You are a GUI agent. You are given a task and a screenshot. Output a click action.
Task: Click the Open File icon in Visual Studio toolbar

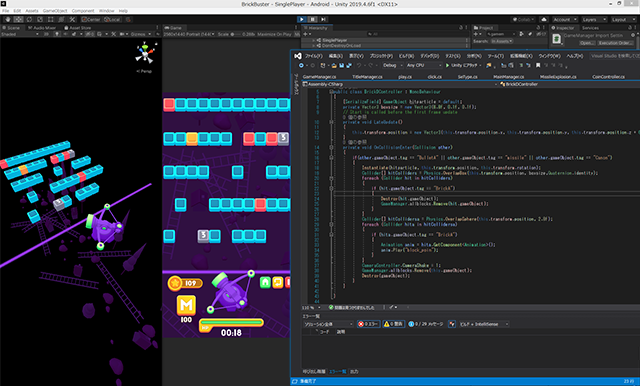334,65
